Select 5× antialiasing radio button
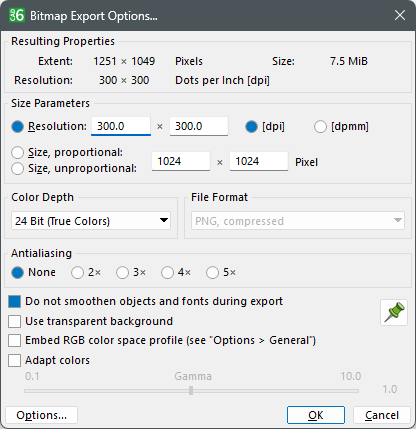This screenshot has height=429, width=416. (x=212, y=273)
